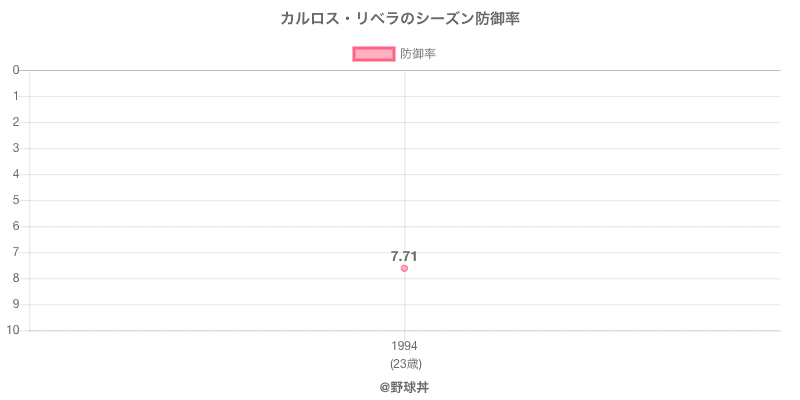Click the y-axis tick label 6
800x400 pixels.
click(x=16, y=227)
